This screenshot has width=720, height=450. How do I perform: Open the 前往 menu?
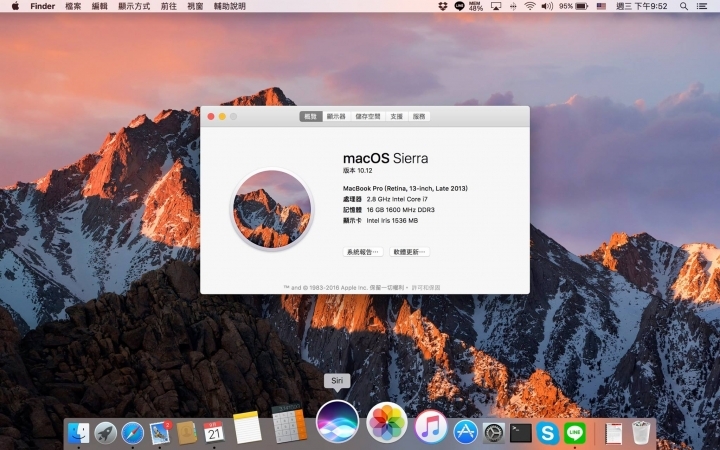[x=169, y=6]
